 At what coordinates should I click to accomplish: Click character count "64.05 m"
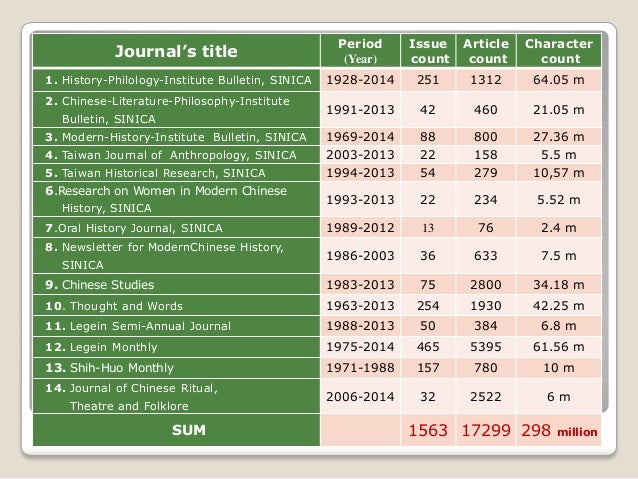click(x=559, y=80)
